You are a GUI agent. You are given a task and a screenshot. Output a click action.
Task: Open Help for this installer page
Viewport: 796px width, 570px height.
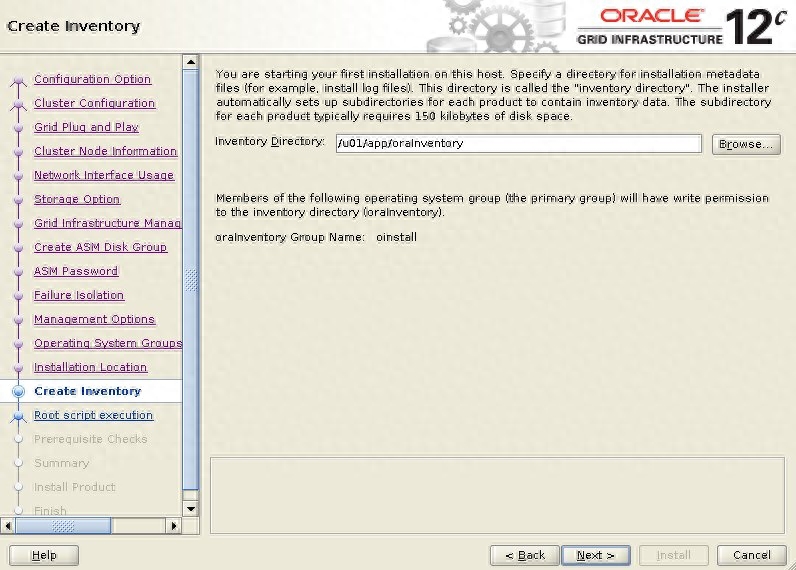pyautogui.click(x=44, y=555)
